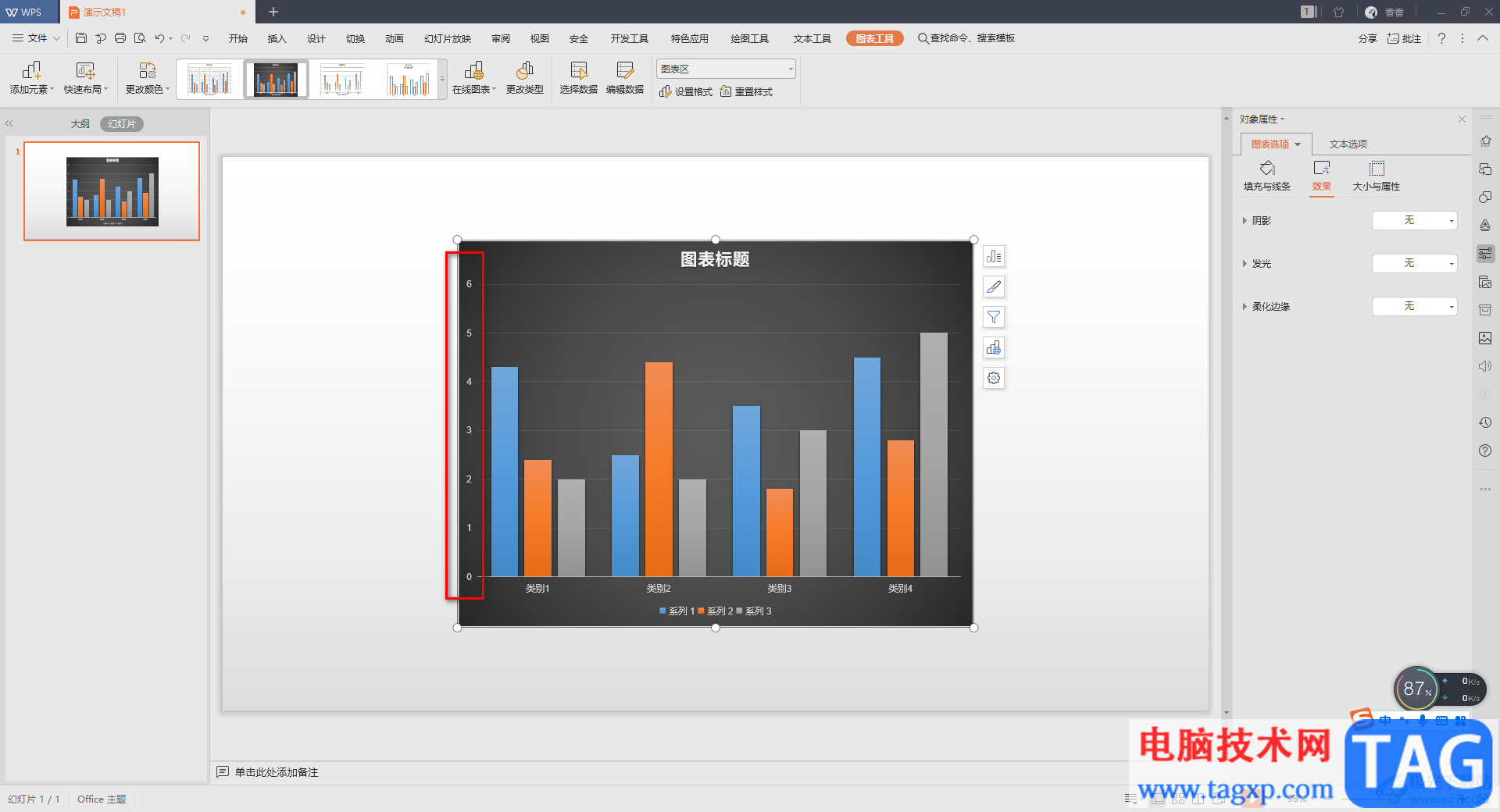Open the Home (开始) ribbon tab
1500x812 pixels.
pos(238,38)
